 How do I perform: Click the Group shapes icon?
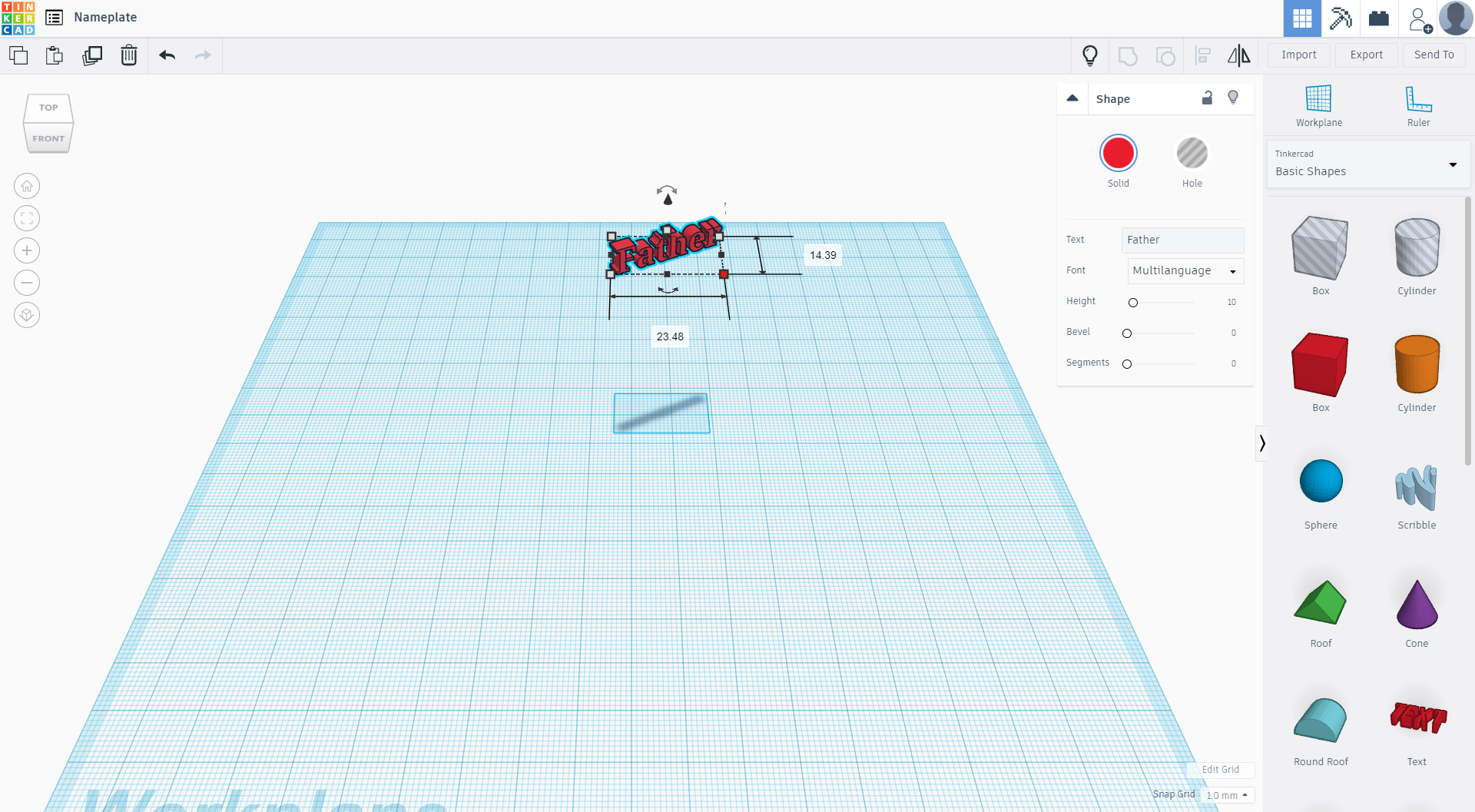pos(1128,55)
